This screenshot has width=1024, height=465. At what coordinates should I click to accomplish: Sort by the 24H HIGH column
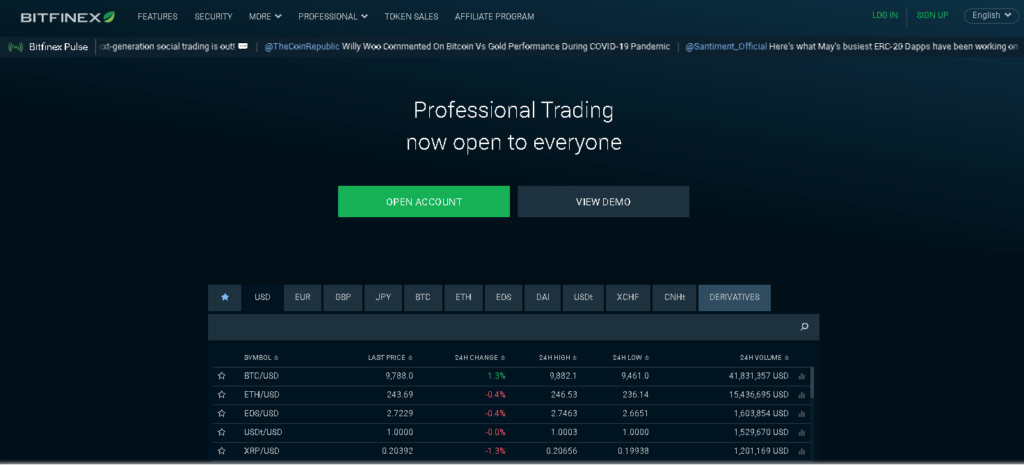click(x=558, y=358)
